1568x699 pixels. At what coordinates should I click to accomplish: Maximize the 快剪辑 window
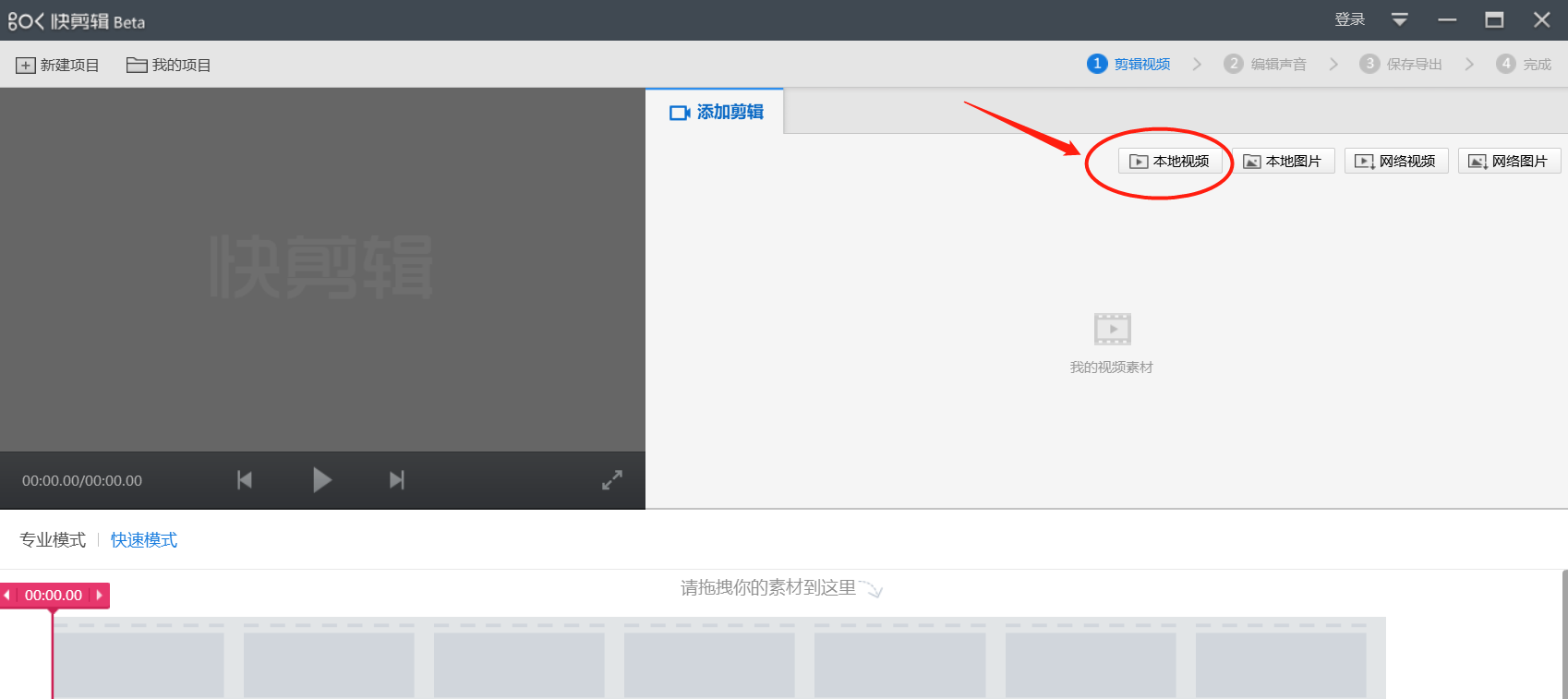1494,19
